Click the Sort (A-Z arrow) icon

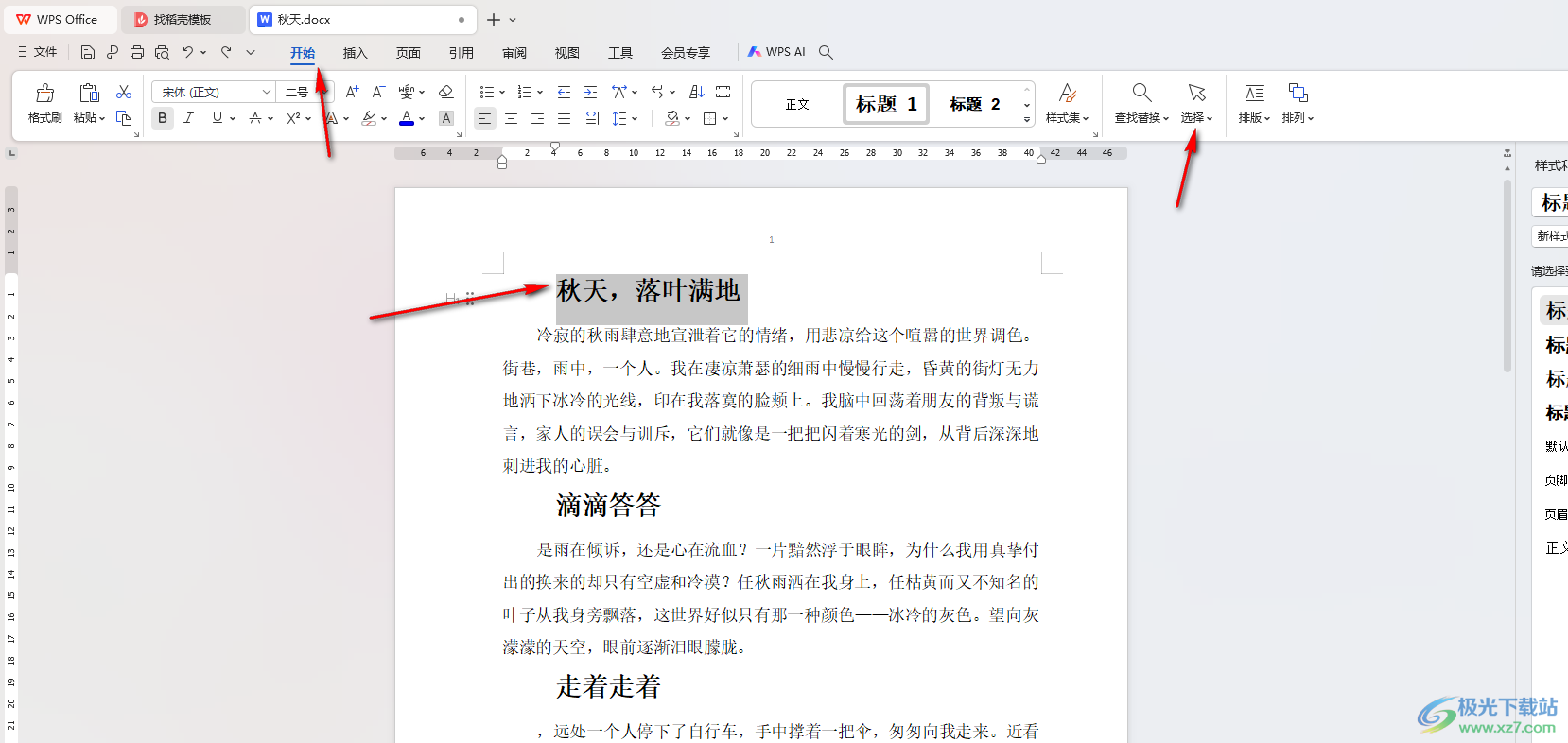click(x=697, y=92)
